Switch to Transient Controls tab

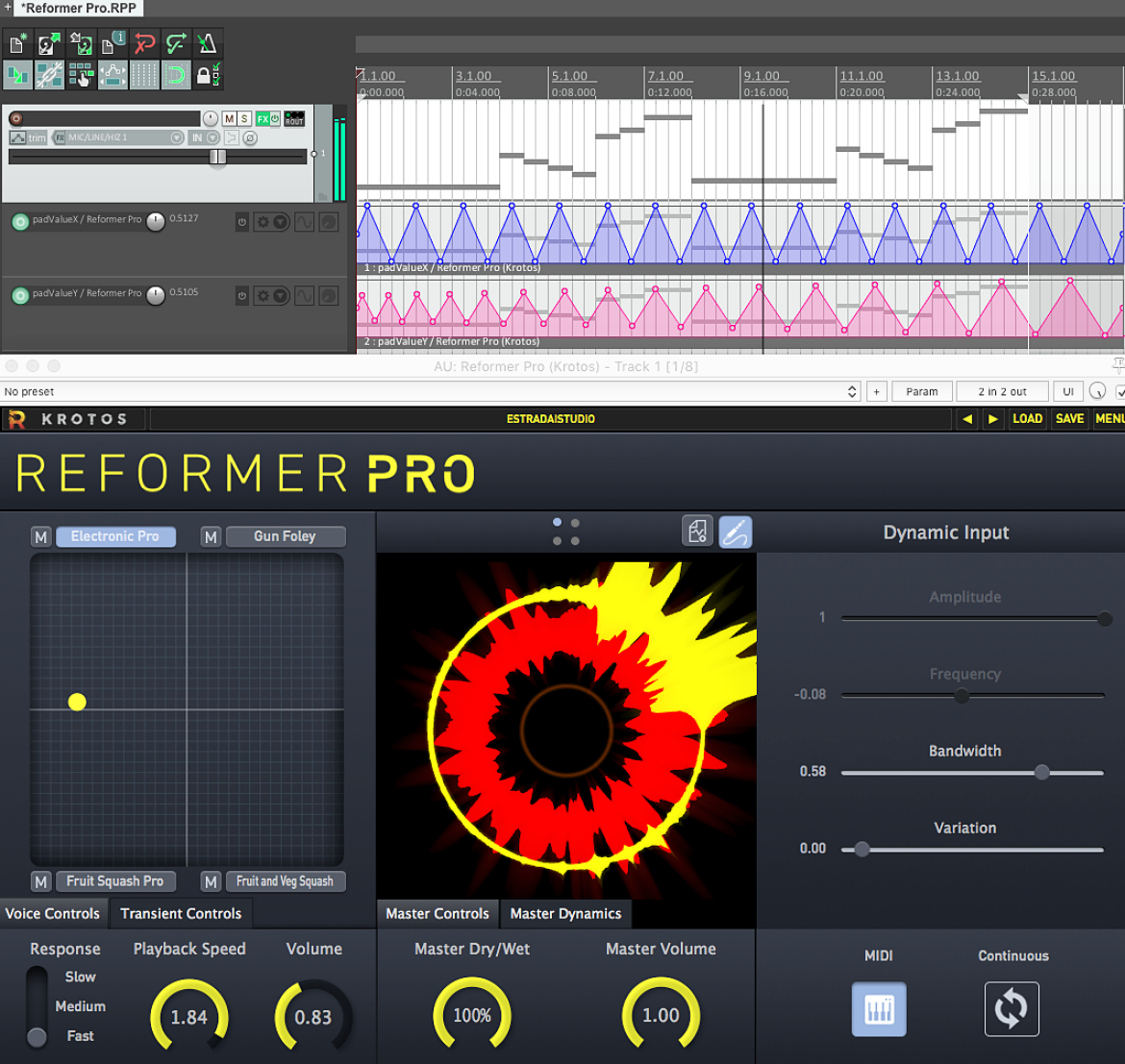pyautogui.click(x=181, y=913)
